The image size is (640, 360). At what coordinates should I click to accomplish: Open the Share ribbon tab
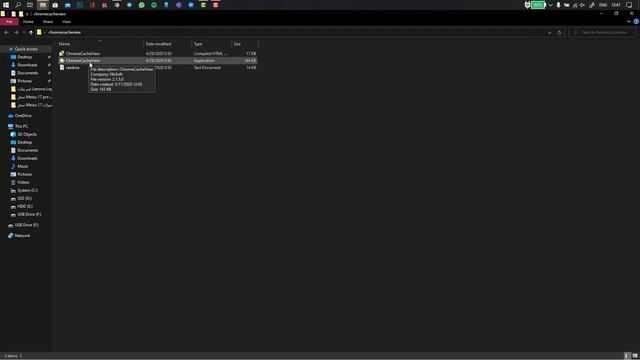tap(48, 22)
